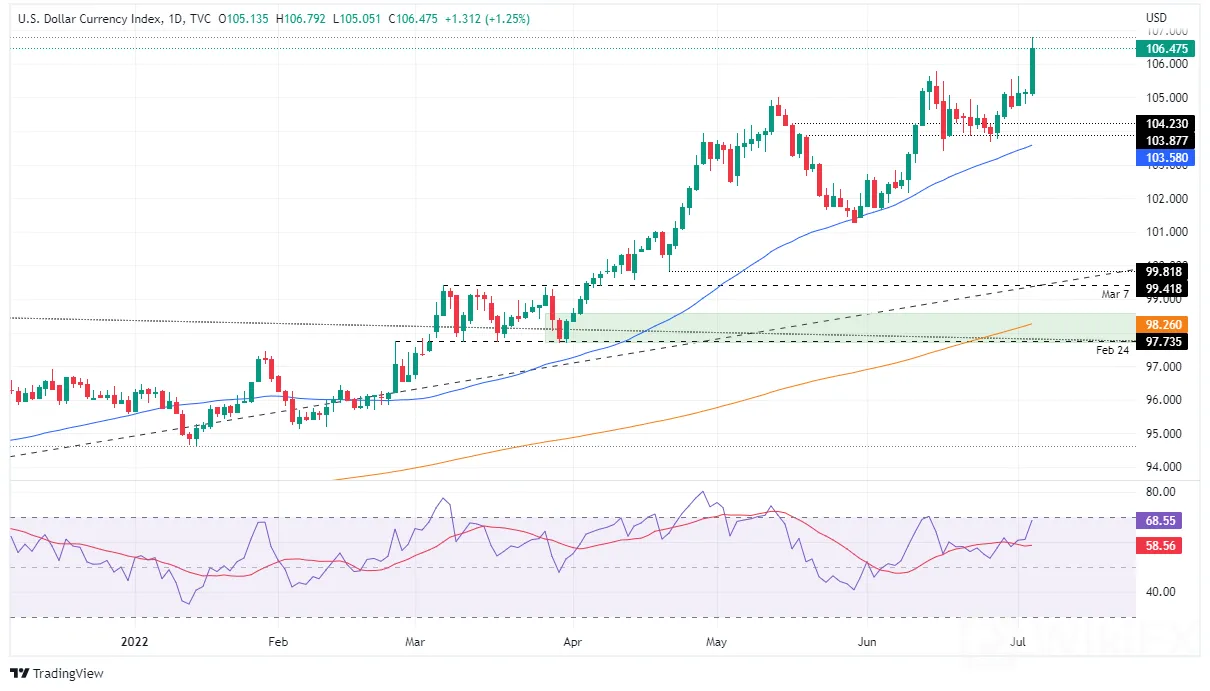The width and height of the screenshot is (1210, 691).
Task: Select the green 106.475 current price label
Action: (1166, 48)
